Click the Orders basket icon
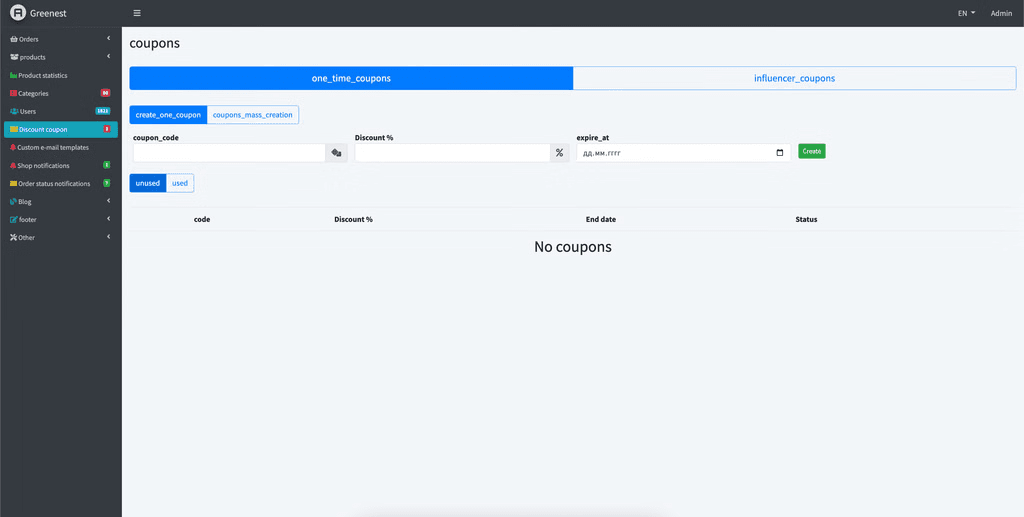This screenshot has height=517, width=1024. point(14,39)
